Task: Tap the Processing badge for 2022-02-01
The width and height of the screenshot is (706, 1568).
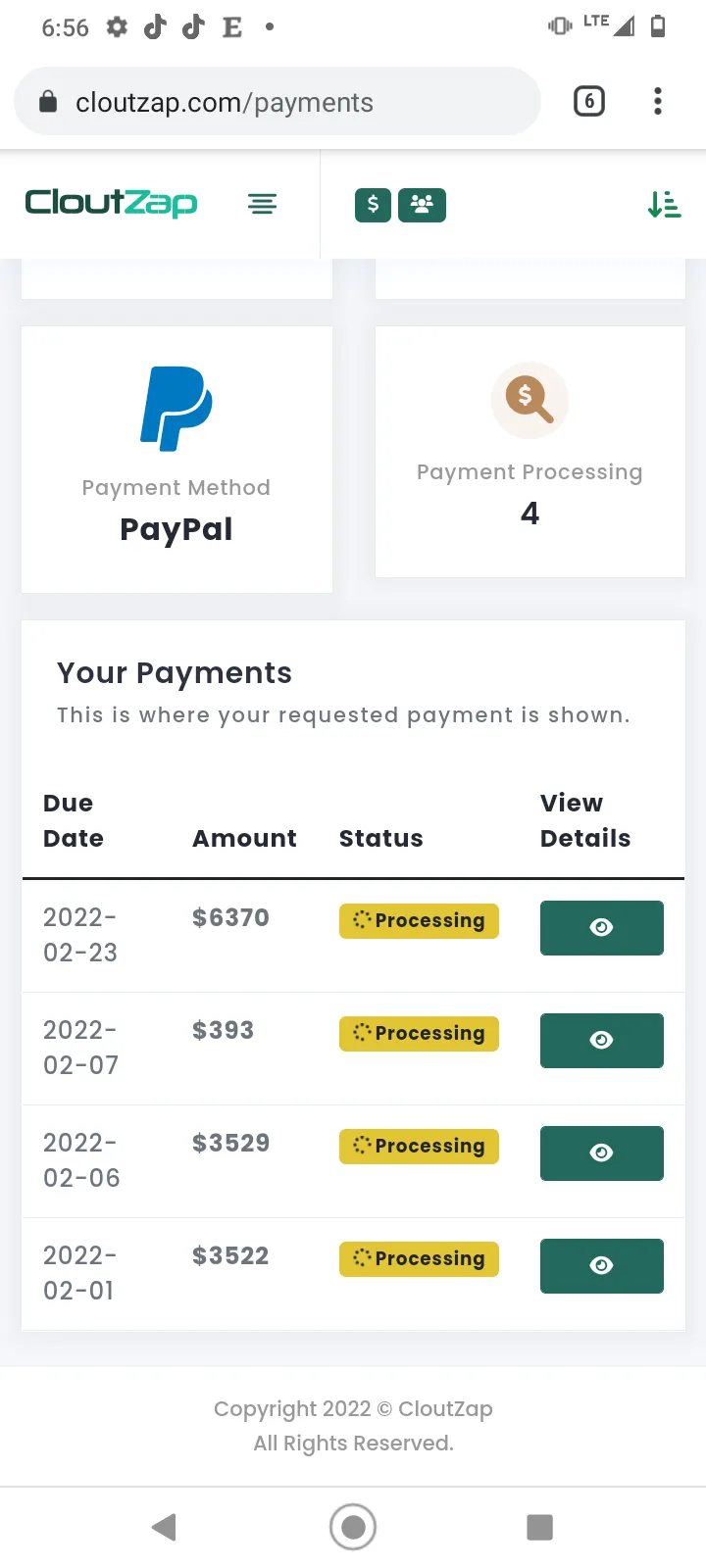Action: point(419,1258)
